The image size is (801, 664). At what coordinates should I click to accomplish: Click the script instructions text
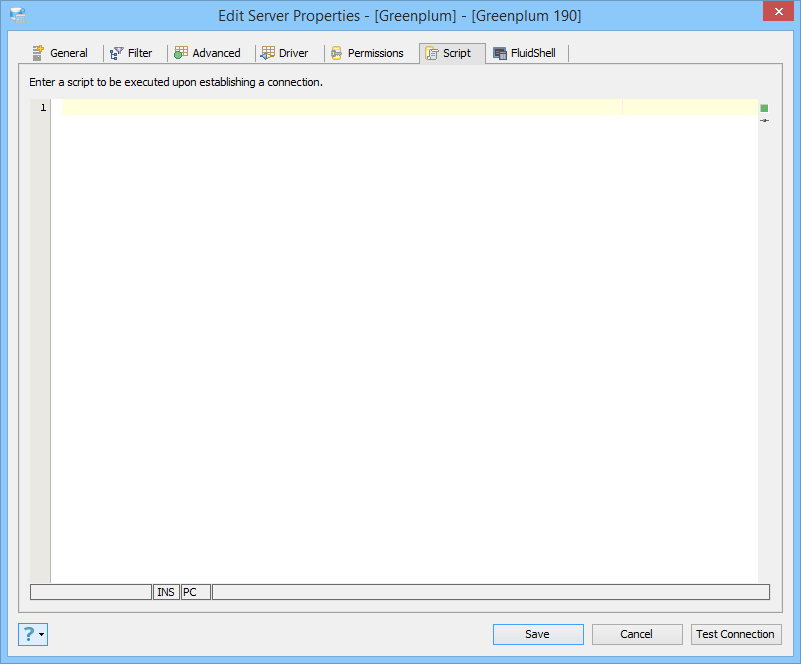click(176, 82)
